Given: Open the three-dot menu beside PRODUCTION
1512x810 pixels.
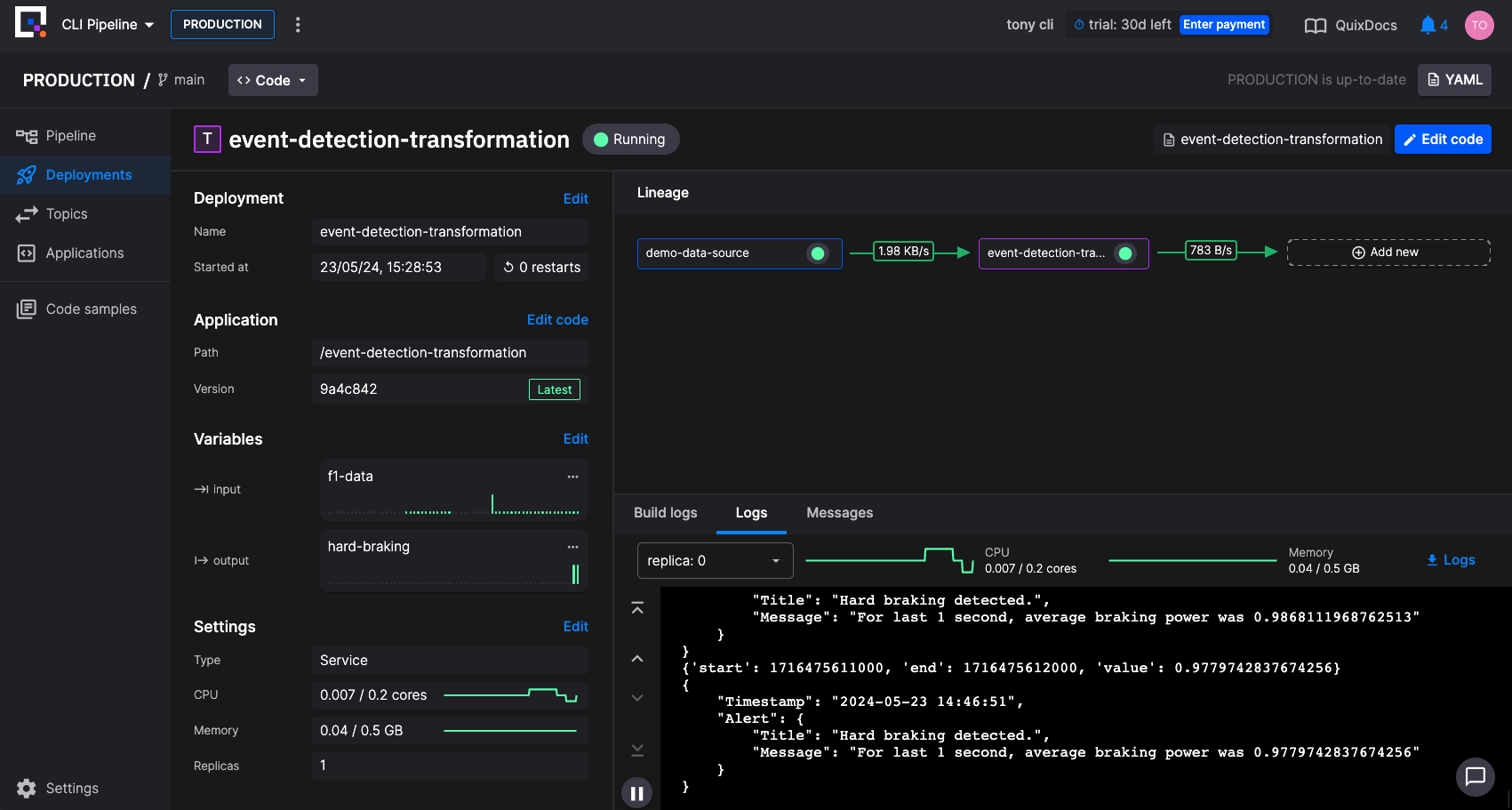Looking at the screenshot, I should [x=298, y=25].
